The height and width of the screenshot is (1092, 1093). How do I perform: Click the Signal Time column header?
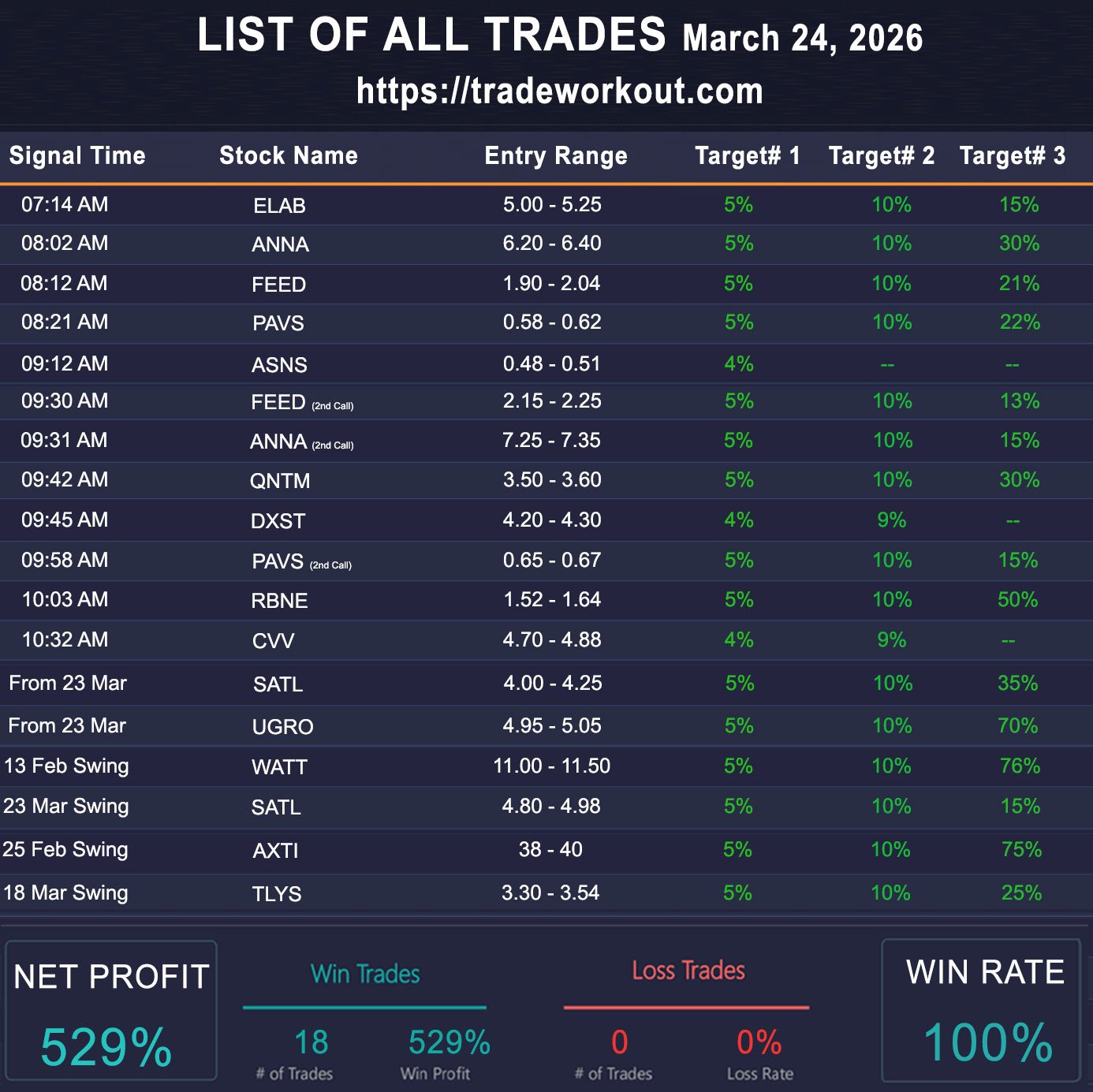(77, 155)
